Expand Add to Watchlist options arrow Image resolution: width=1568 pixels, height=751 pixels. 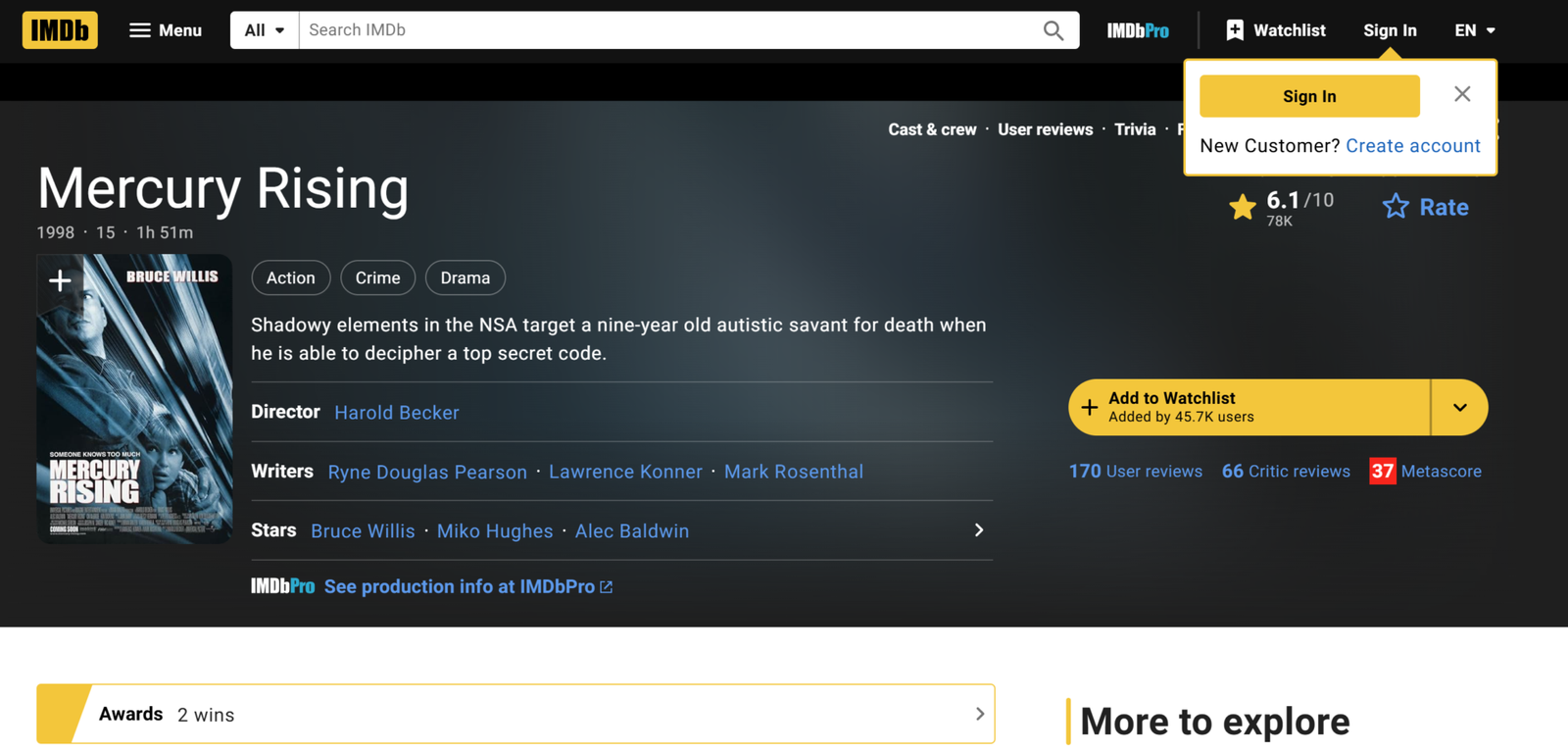pyautogui.click(x=1459, y=408)
